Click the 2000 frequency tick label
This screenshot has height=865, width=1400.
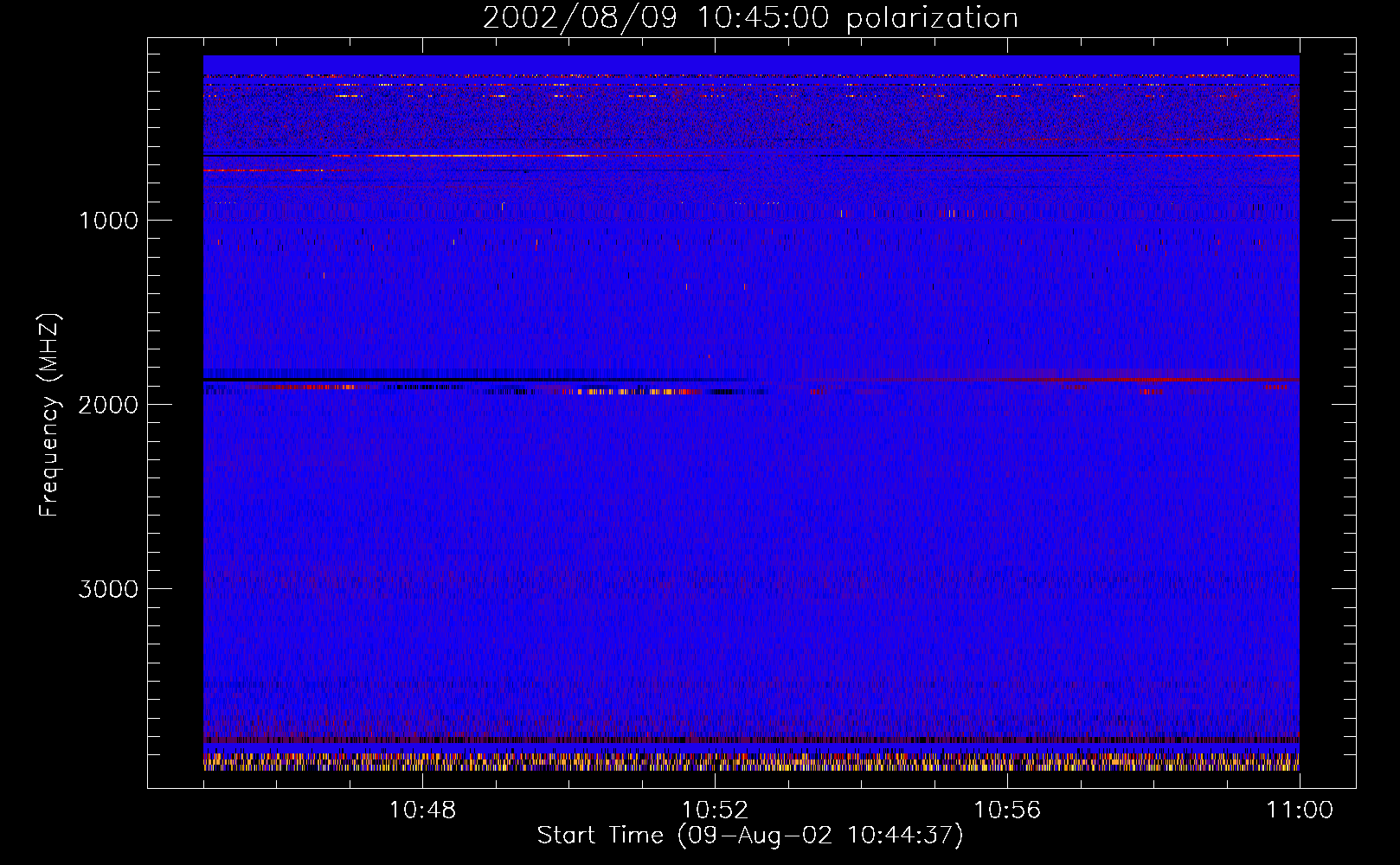108,405
